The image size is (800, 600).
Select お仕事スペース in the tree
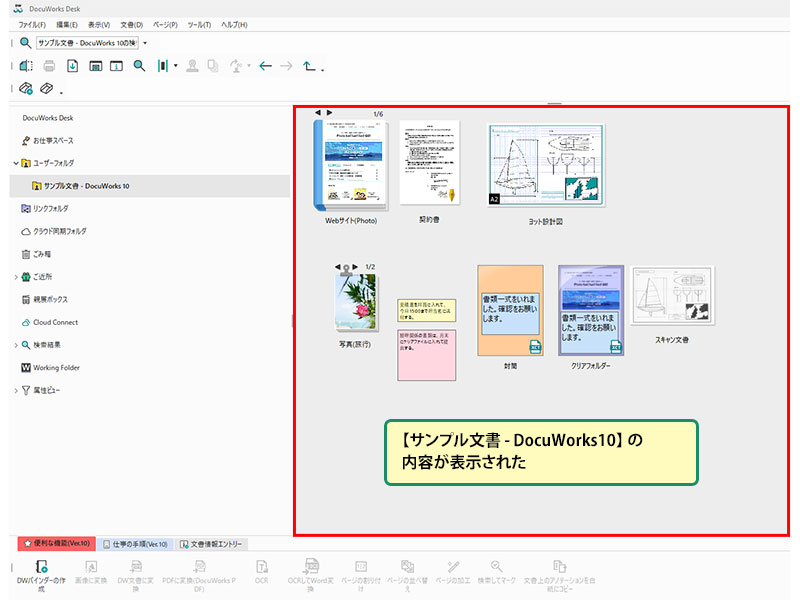[53, 140]
